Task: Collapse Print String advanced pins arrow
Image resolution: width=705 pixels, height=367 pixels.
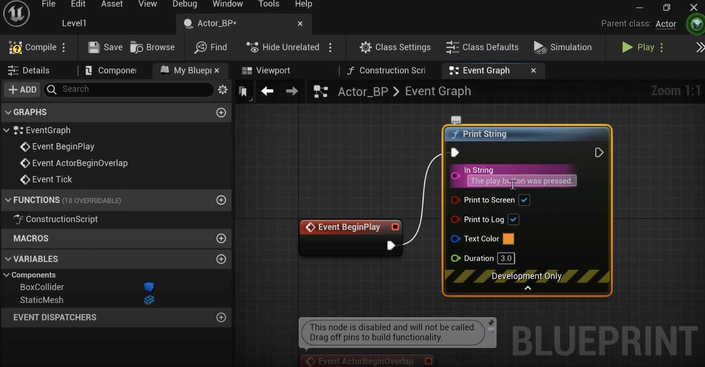Action: click(x=528, y=288)
